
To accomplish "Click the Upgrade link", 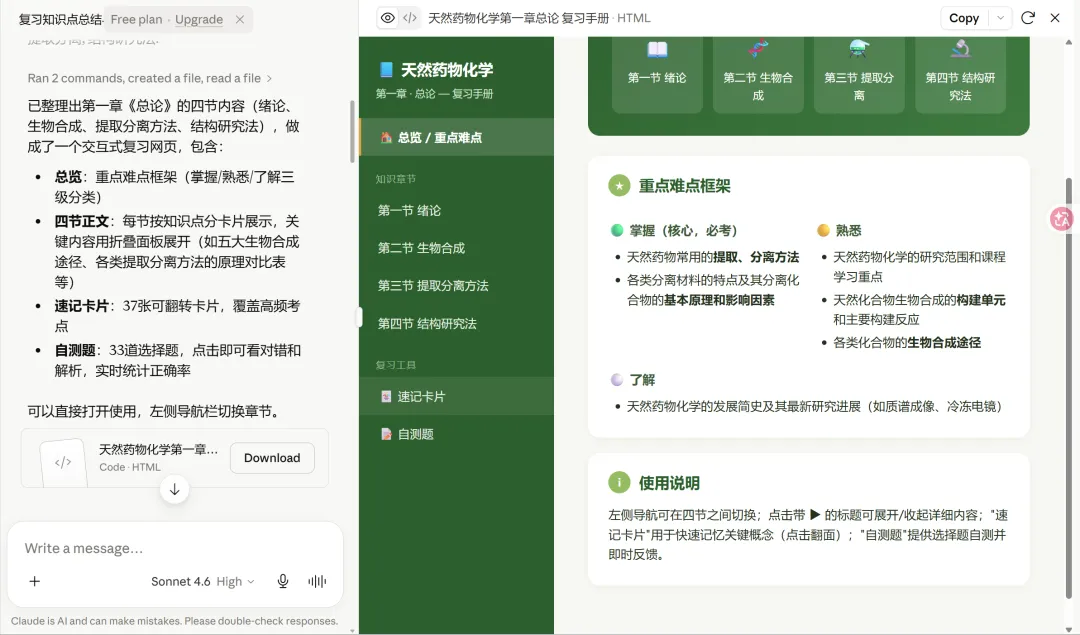I will click(198, 19).
